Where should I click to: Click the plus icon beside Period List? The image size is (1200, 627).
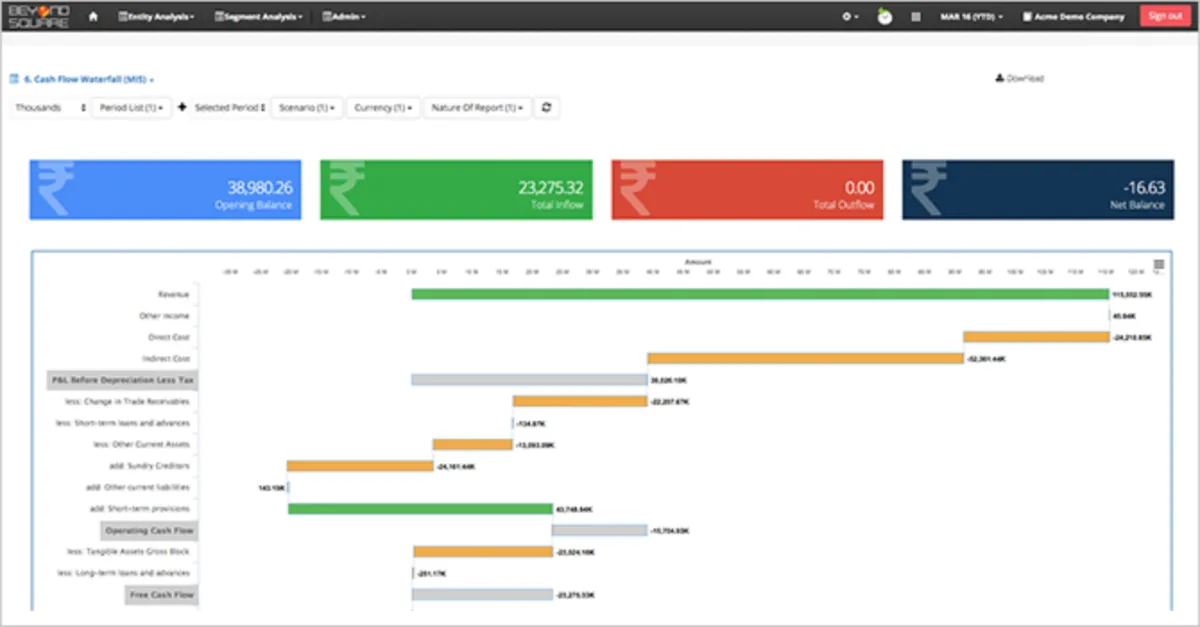click(182, 107)
